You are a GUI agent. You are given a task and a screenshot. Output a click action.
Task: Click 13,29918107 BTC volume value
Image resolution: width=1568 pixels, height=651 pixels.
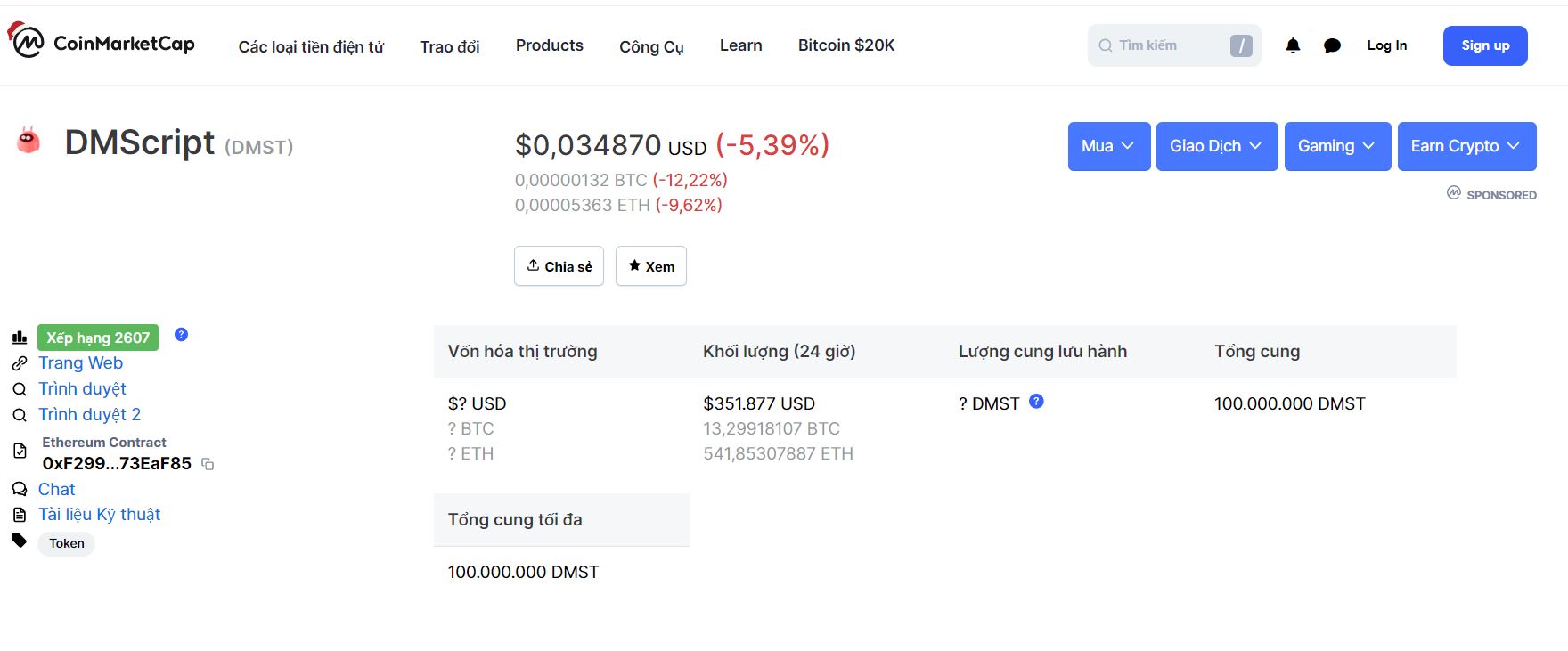pos(772,428)
